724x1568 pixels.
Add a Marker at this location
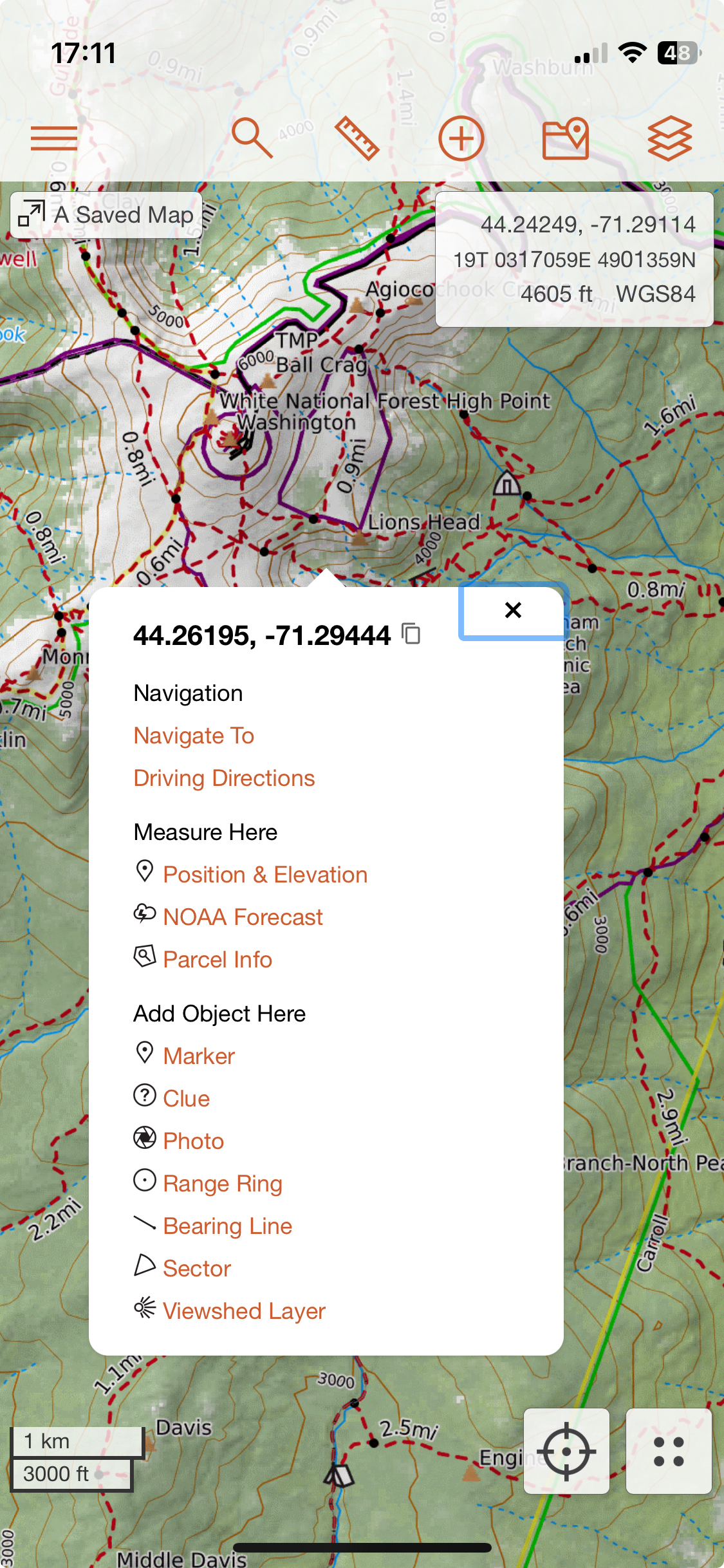[198, 1056]
